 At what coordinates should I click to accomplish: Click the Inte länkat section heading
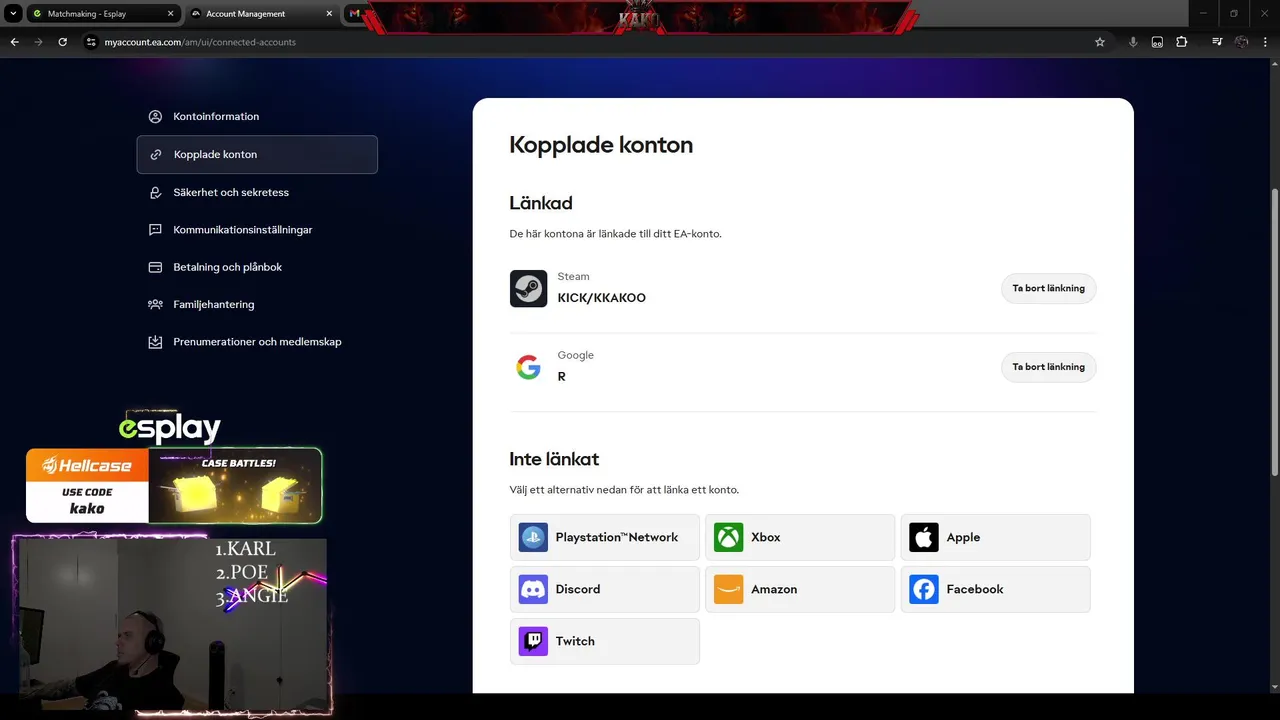pos(554,459)
